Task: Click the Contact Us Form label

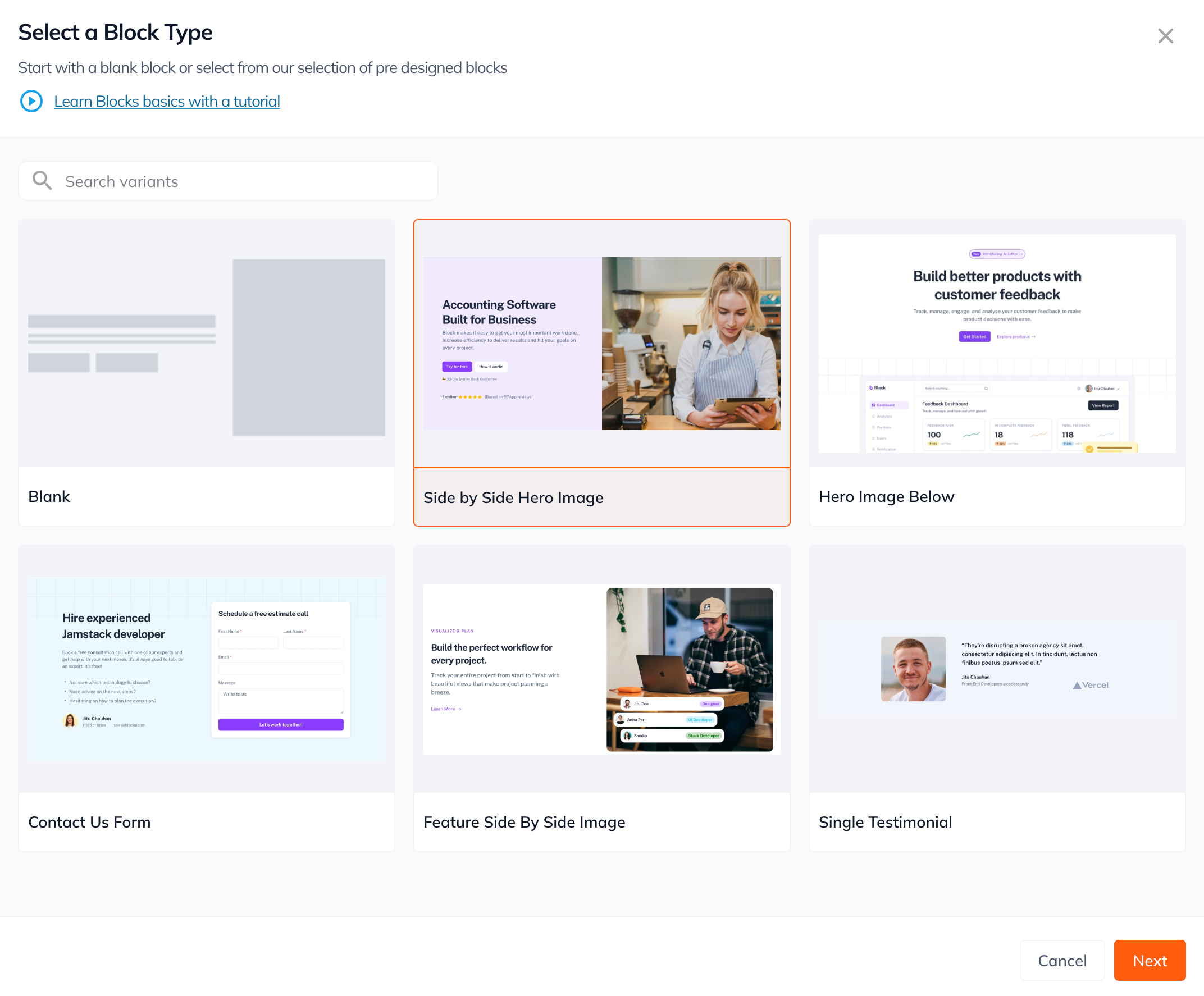Action: point(89,823)
